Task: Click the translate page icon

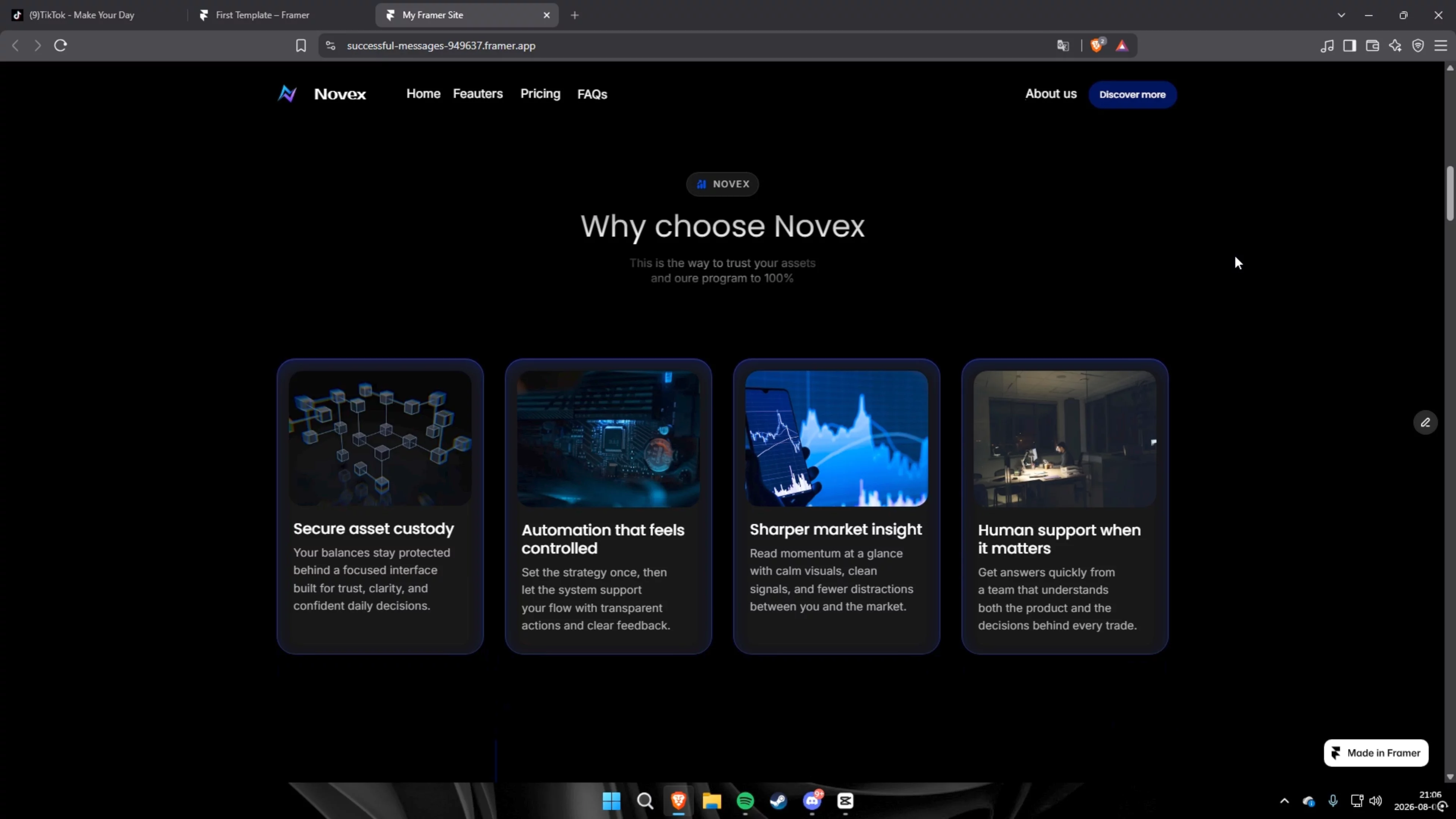Action: click(x=1062, y=46)
